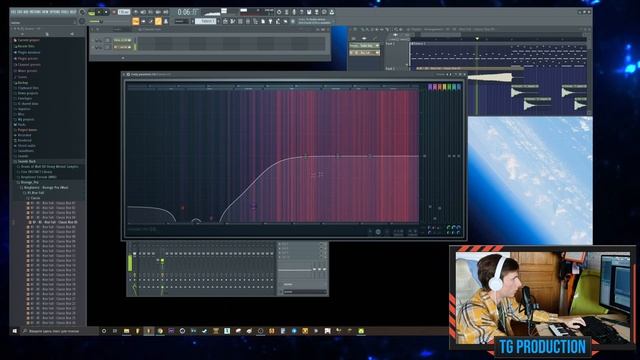Click the Play button in the transport
640x360 pixels.
[x=99, y=12]
